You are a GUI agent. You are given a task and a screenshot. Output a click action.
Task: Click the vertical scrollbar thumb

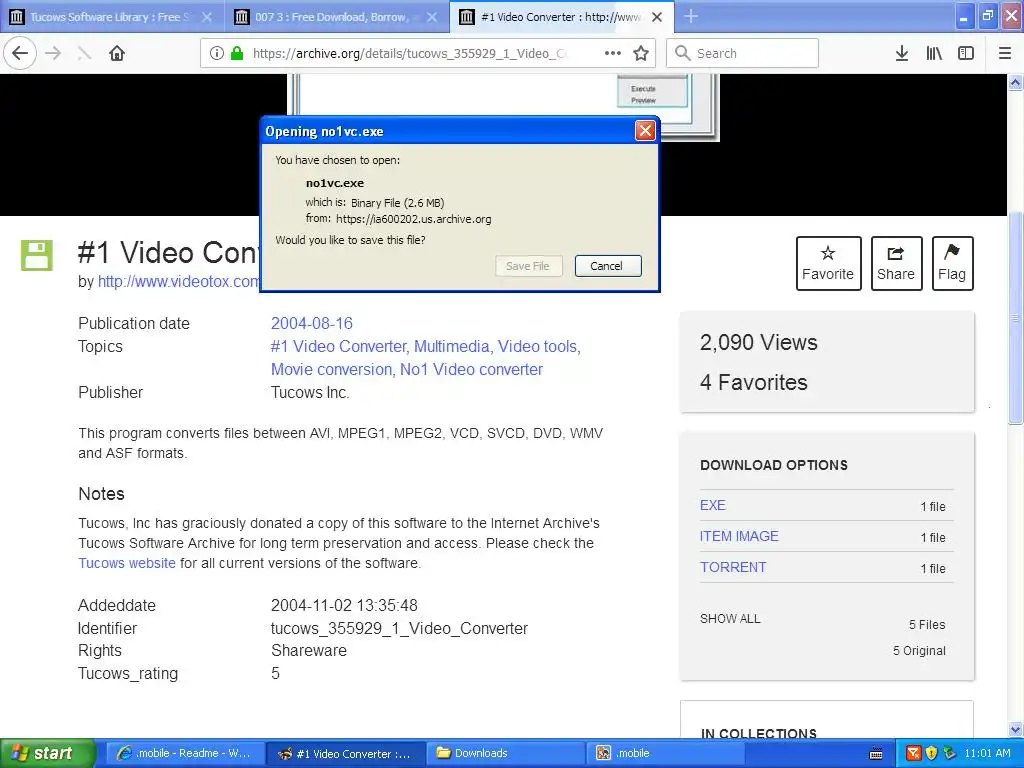pos(1016,318)
